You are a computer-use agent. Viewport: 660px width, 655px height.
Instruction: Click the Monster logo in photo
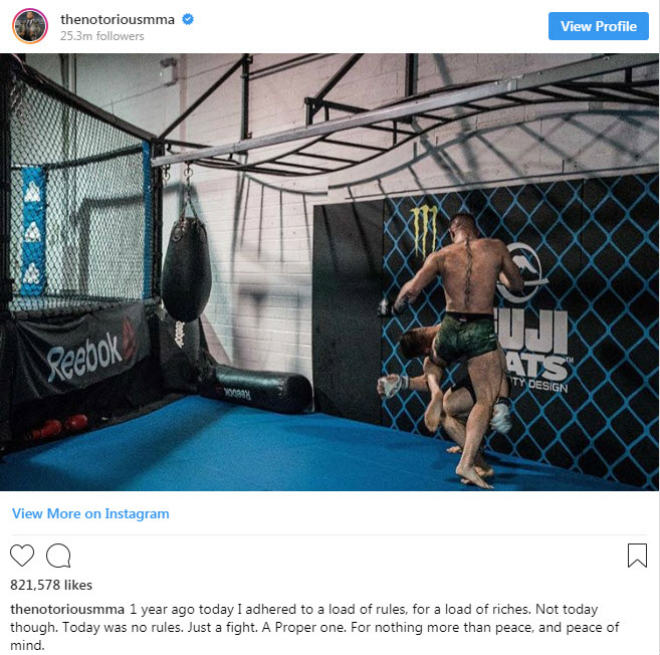coord(424,230)
